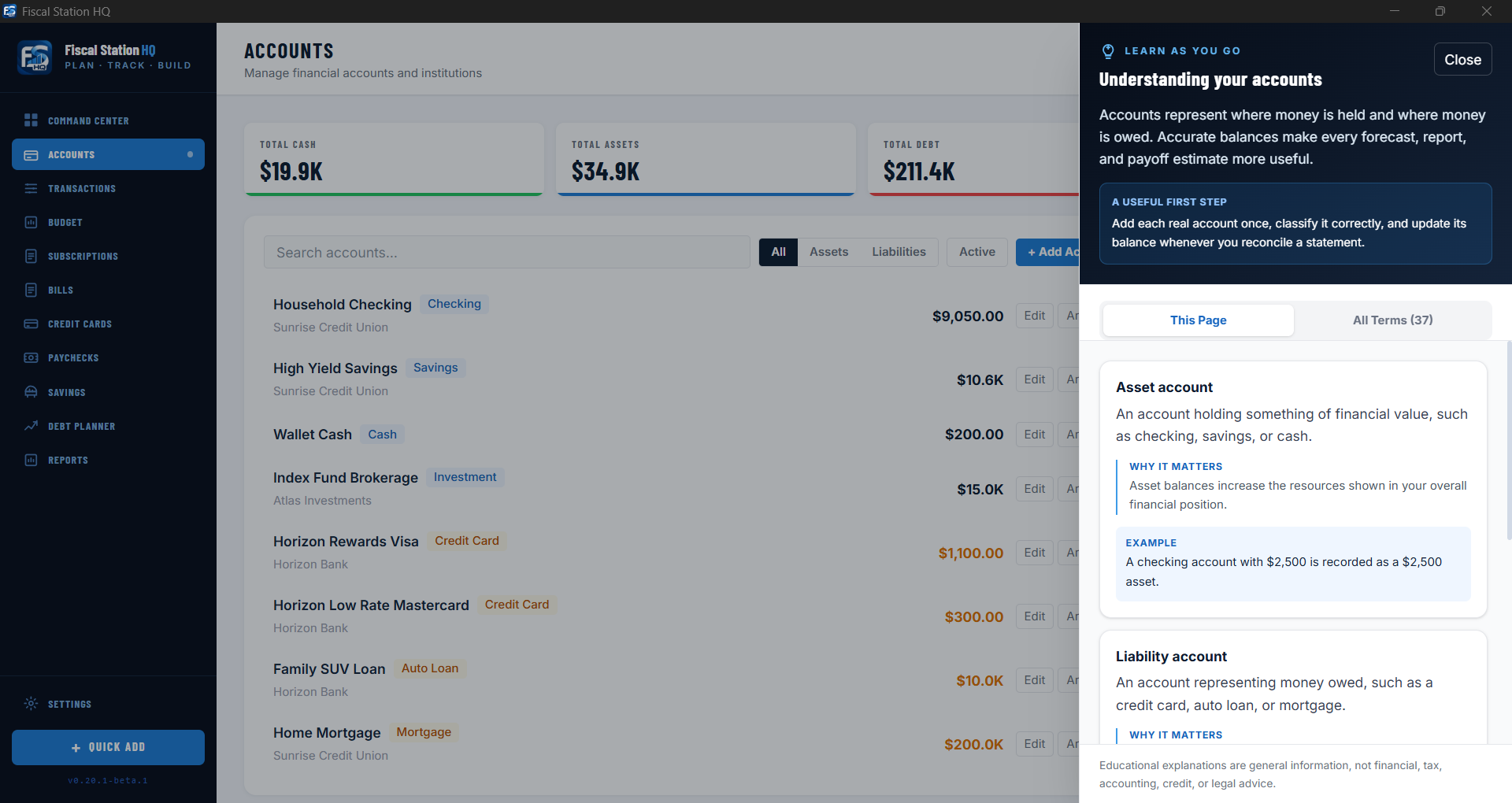The height and width of the screenshot is (803, 1512).
Task: Click the Liability account term heading
Action: 1171,657
